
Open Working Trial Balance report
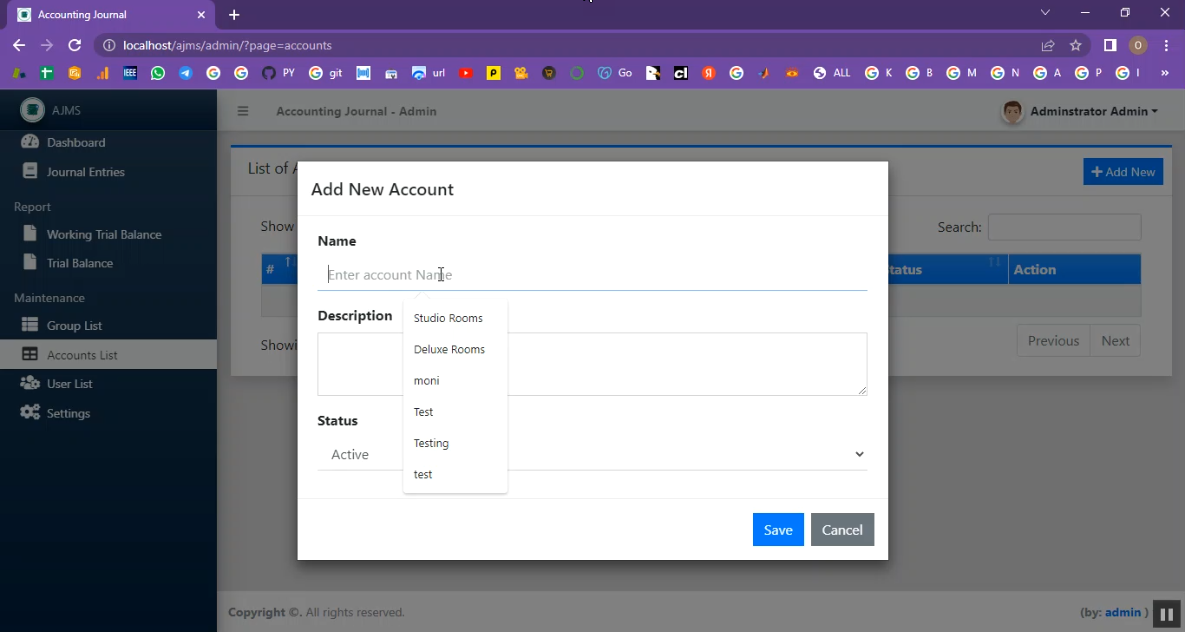(103, 234)
